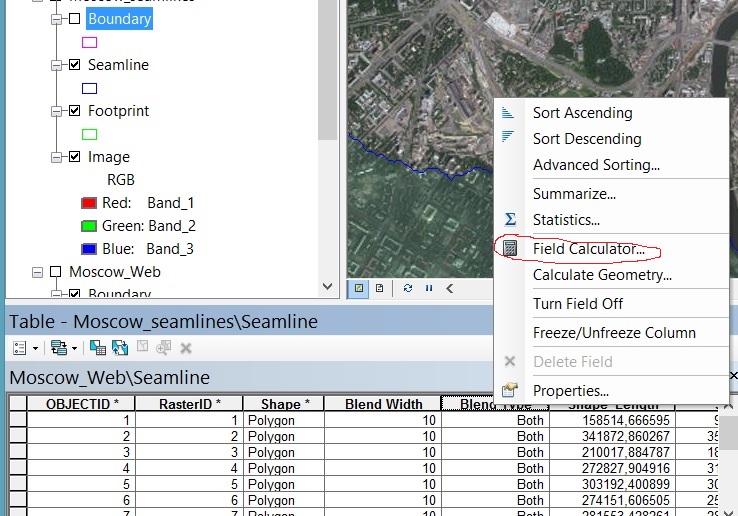Click the table of contents scroll-down arrow
Viewport: 738px width, 516px height.
(x=328, y=286)
